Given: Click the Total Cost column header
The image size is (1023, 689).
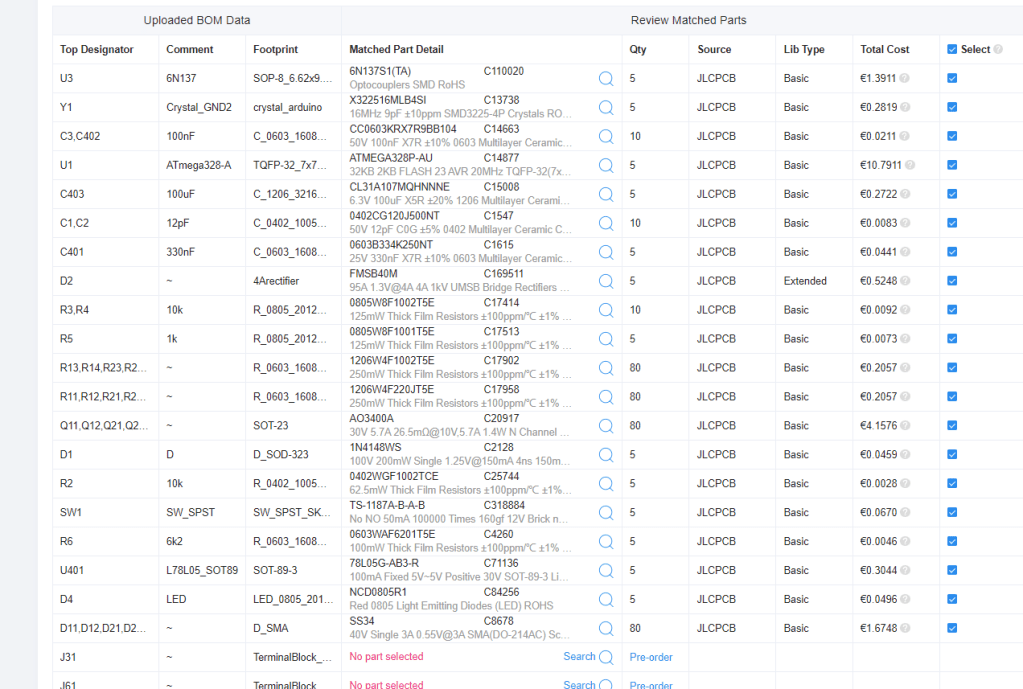Looking at the screenshot, I should [884, 49].
